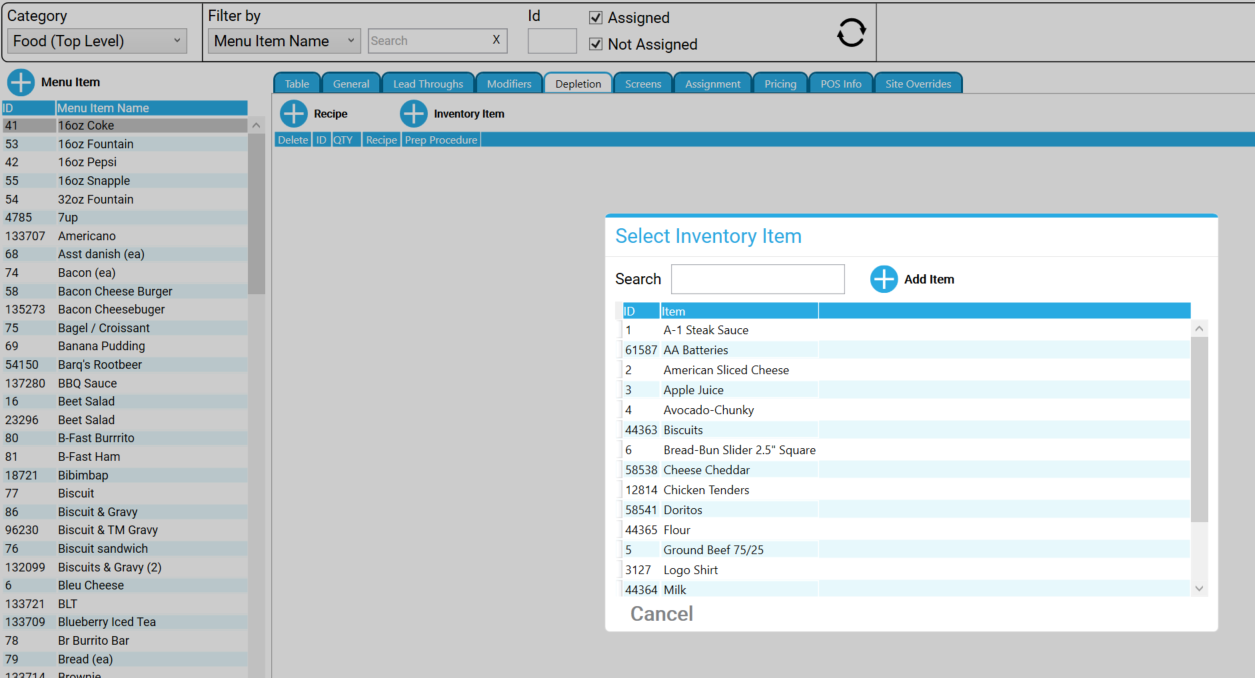Select the Site Overrides tab
The image size is (1255, 678).
[x=918, y=83]
